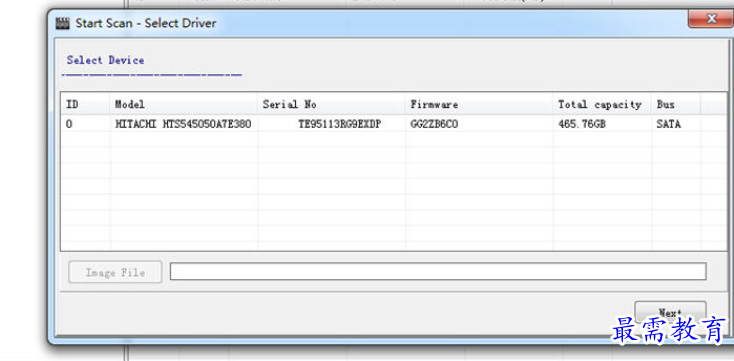The height and width of the screenshot is (361, 734).
Task: Sort by Serial No column header
Action: coord(331,104)
